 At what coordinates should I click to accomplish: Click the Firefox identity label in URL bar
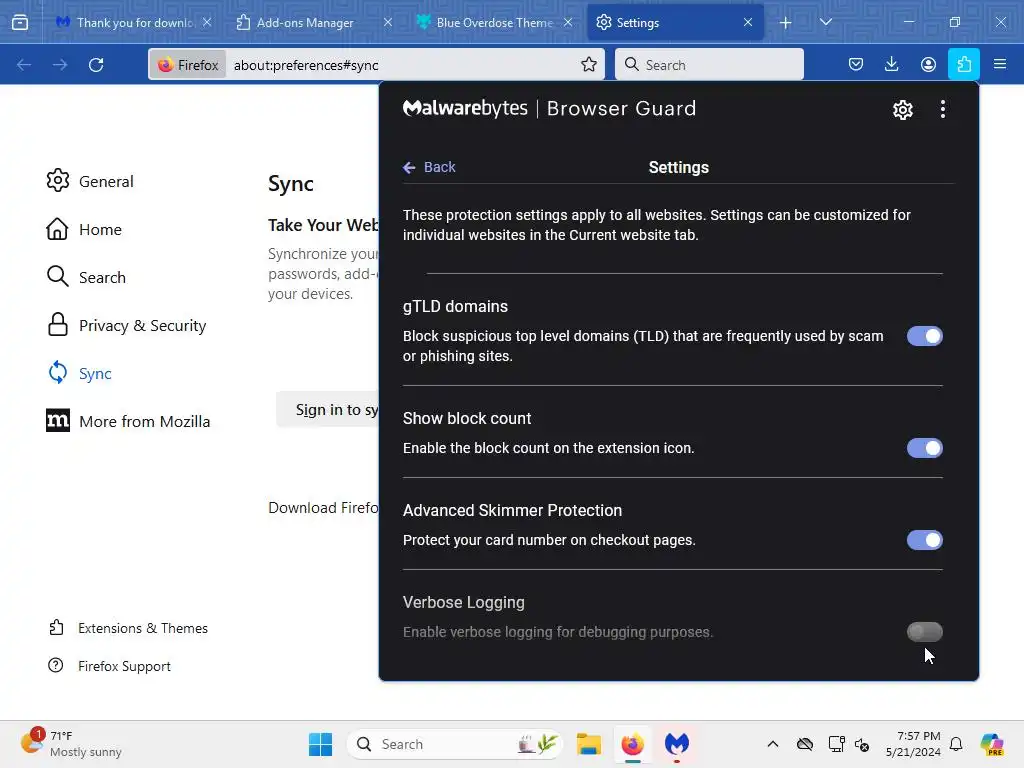[x=188, y=65]
